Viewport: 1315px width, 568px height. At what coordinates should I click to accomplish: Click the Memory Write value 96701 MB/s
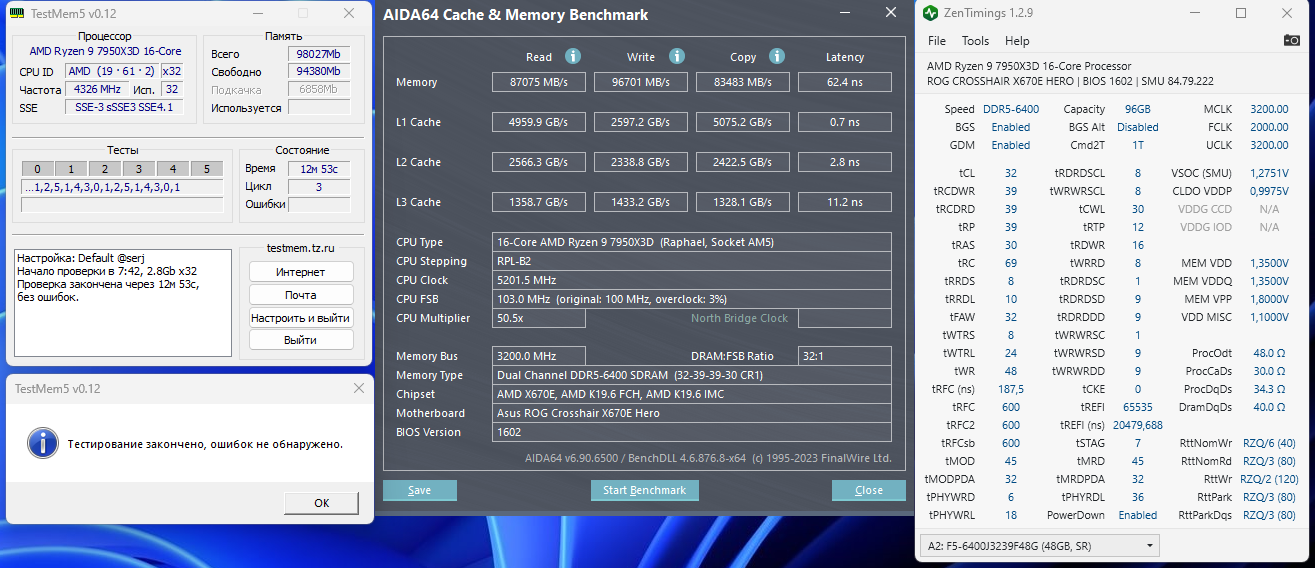coord(641,82)
